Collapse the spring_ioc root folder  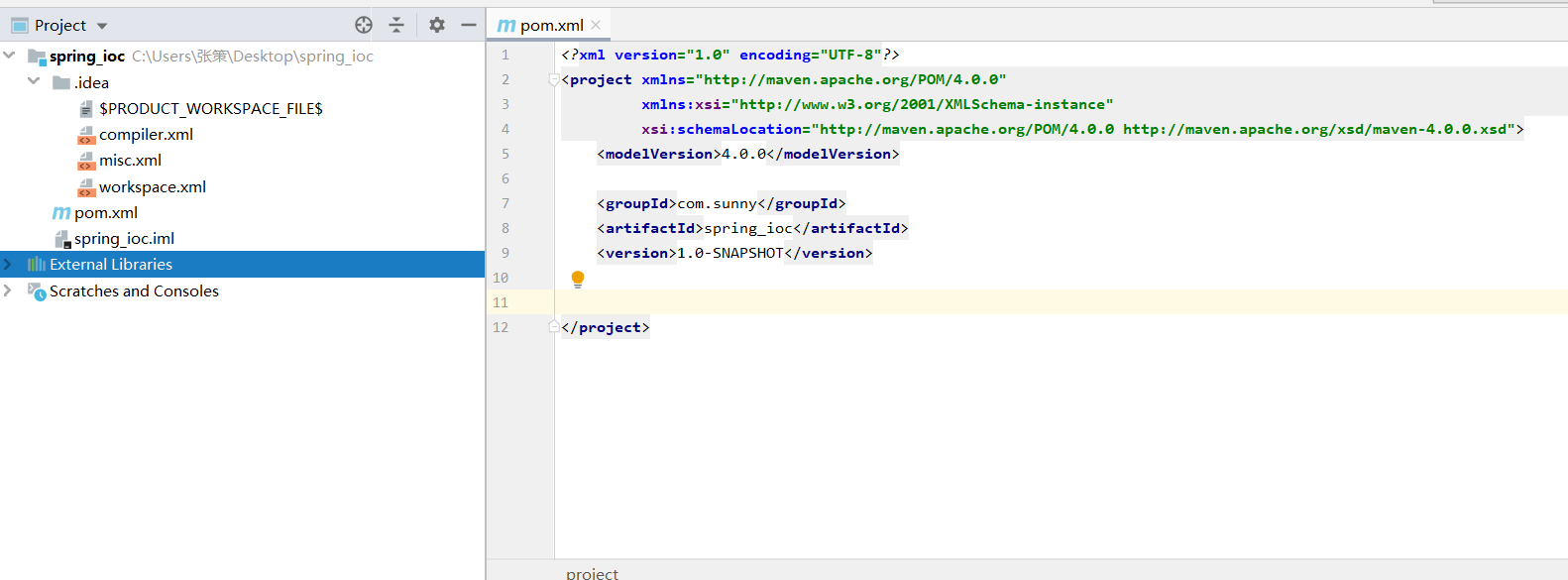click(x=10, y=56)
